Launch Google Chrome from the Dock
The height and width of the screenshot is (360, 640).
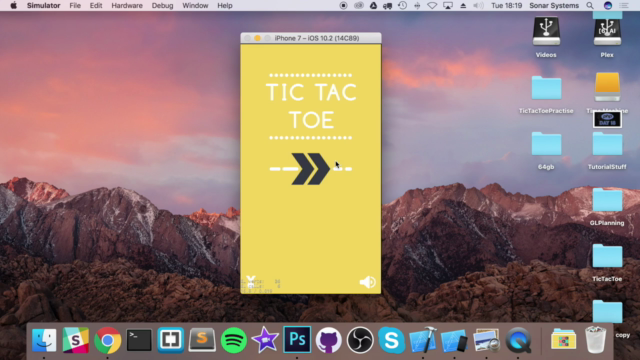click(x=107, y=340)
